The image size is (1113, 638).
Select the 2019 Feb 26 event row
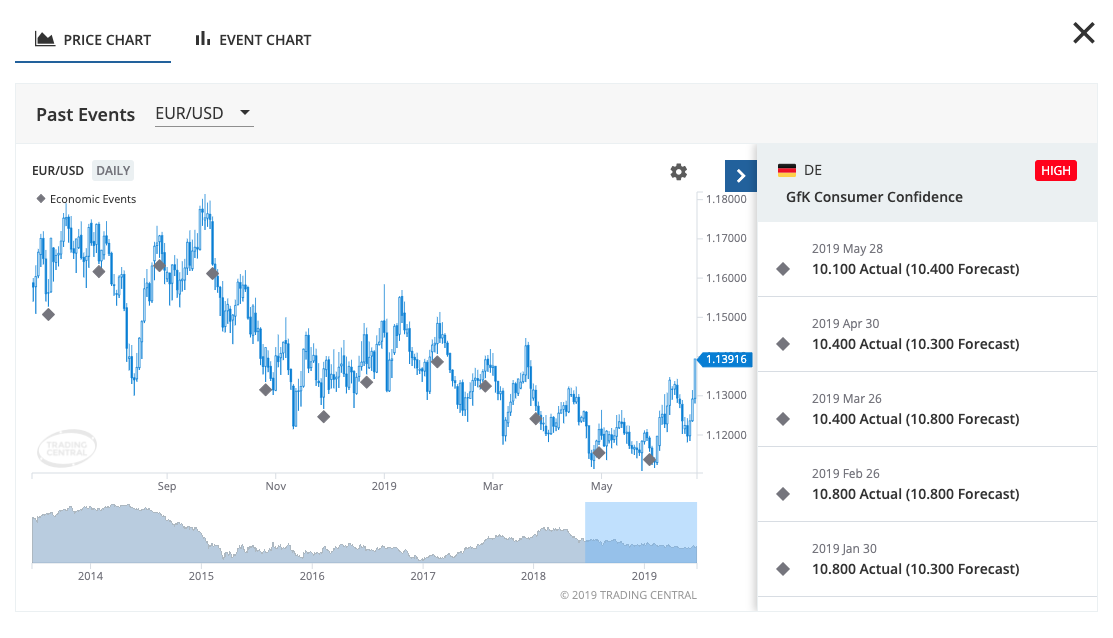927,485
